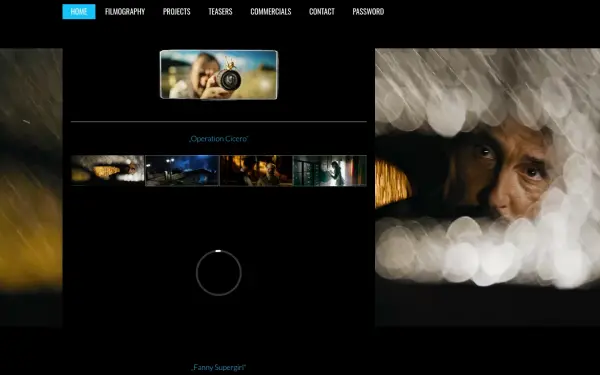Select the thumbnail with men in orange light

[256, 170]
